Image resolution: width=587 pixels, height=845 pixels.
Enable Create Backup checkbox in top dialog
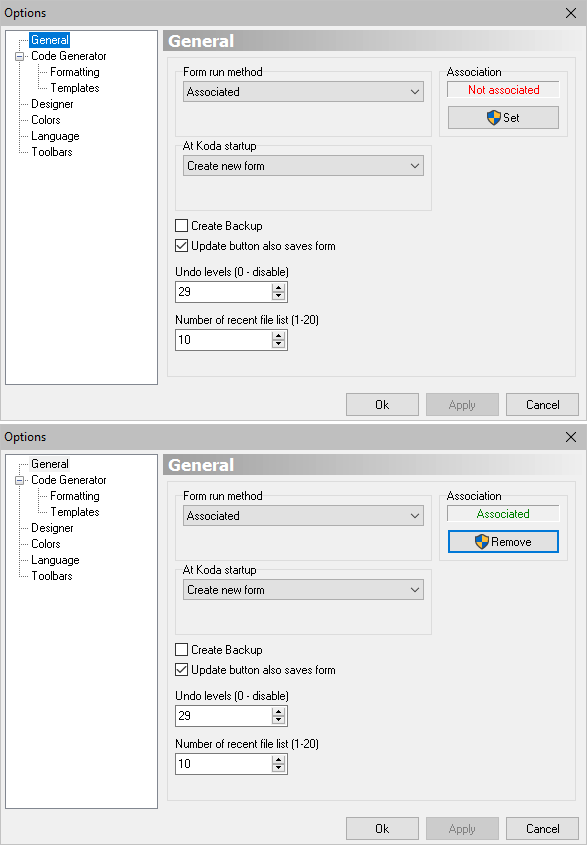[x=182, y=226]
